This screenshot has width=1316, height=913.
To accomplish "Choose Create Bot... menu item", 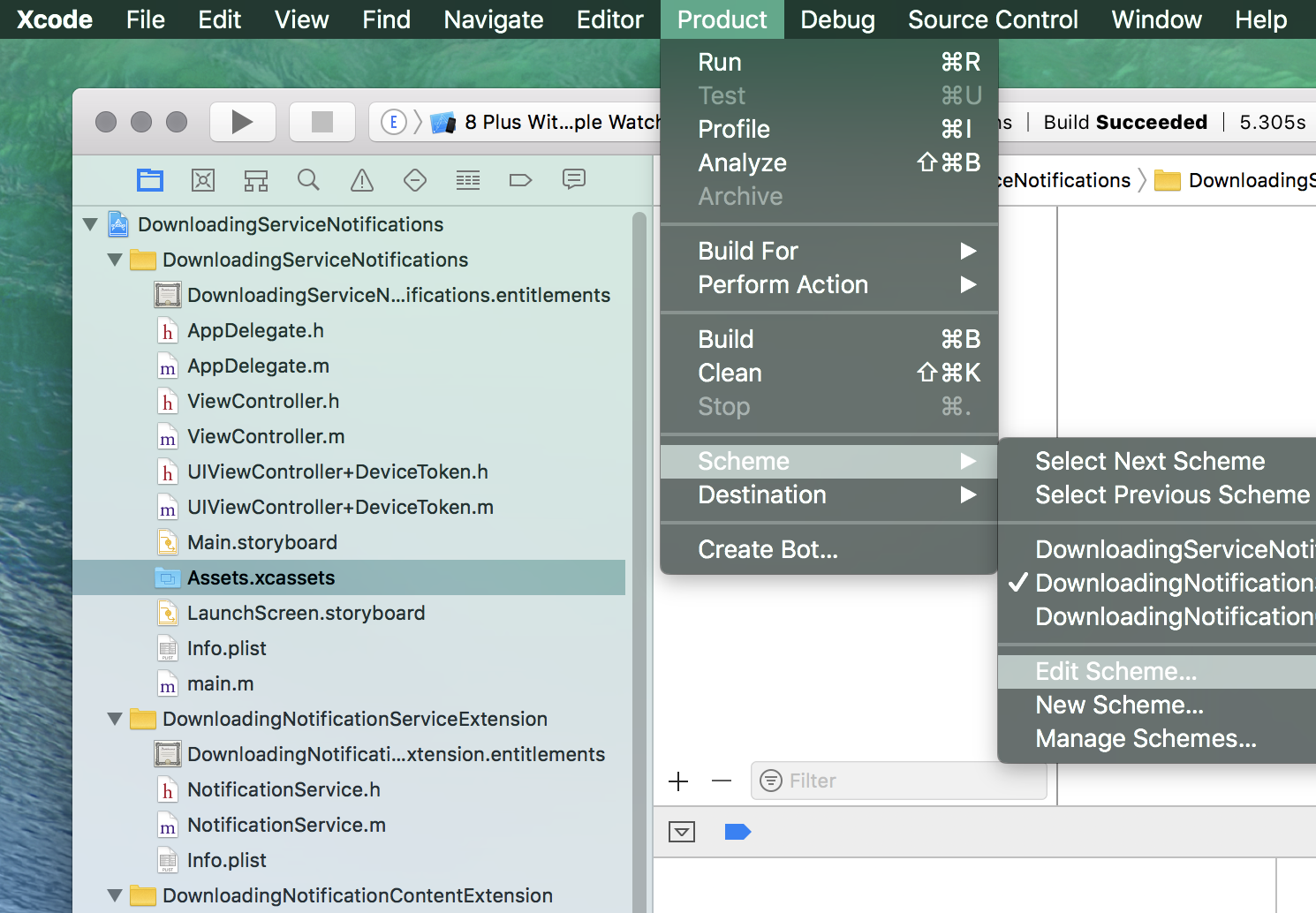I will pyautogui.click(x=829, y=549).
